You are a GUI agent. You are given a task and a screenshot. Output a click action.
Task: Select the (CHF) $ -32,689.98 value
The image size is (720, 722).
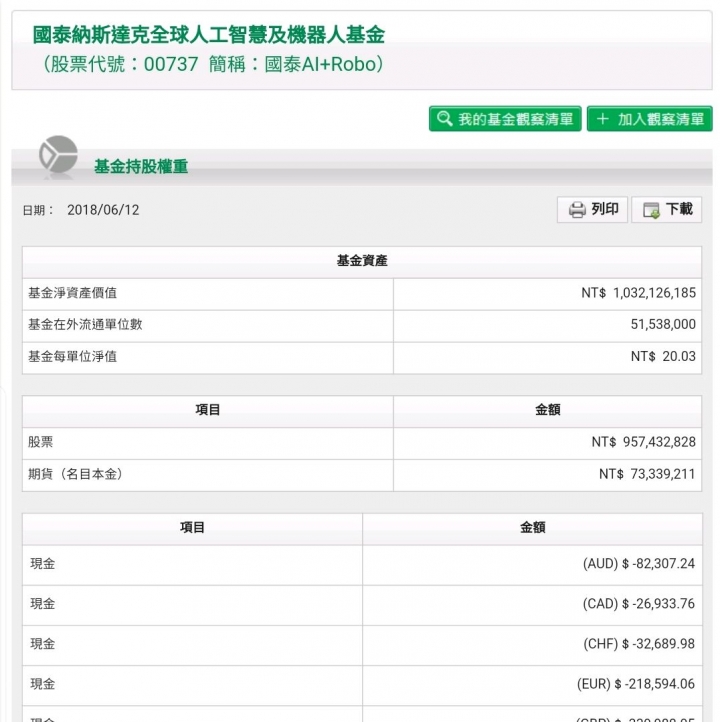[x=639, y=644]
